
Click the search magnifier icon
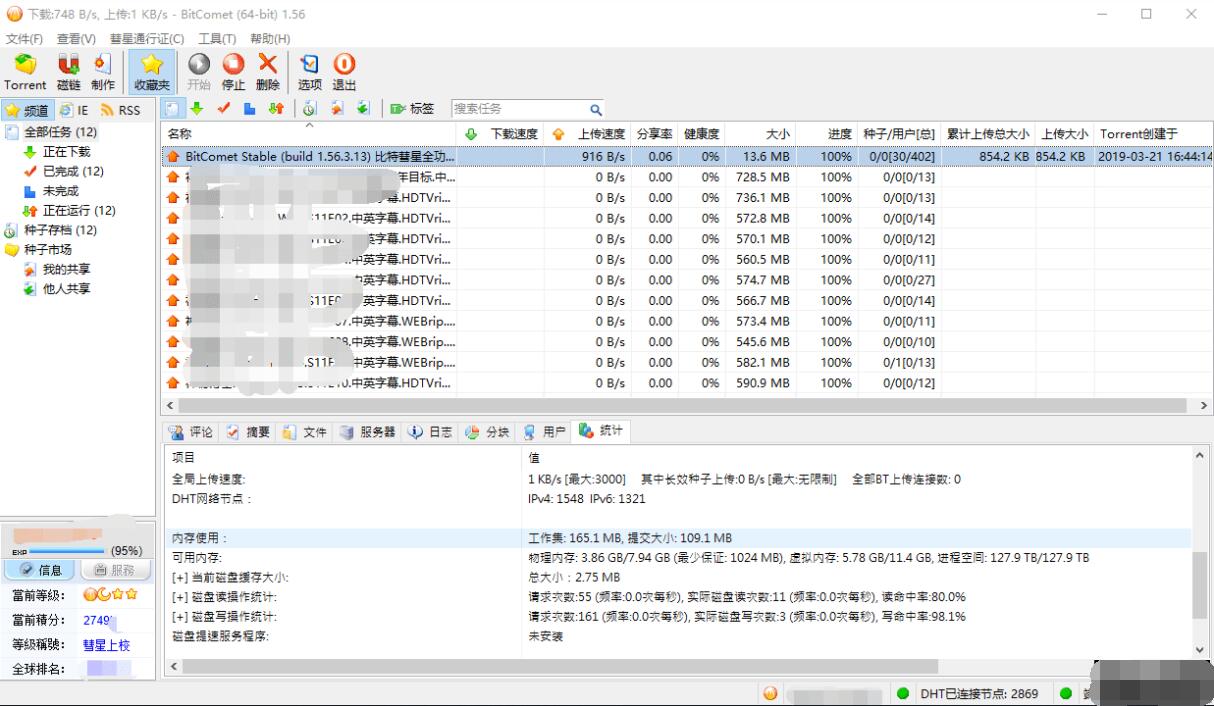[x=596, y=110]
